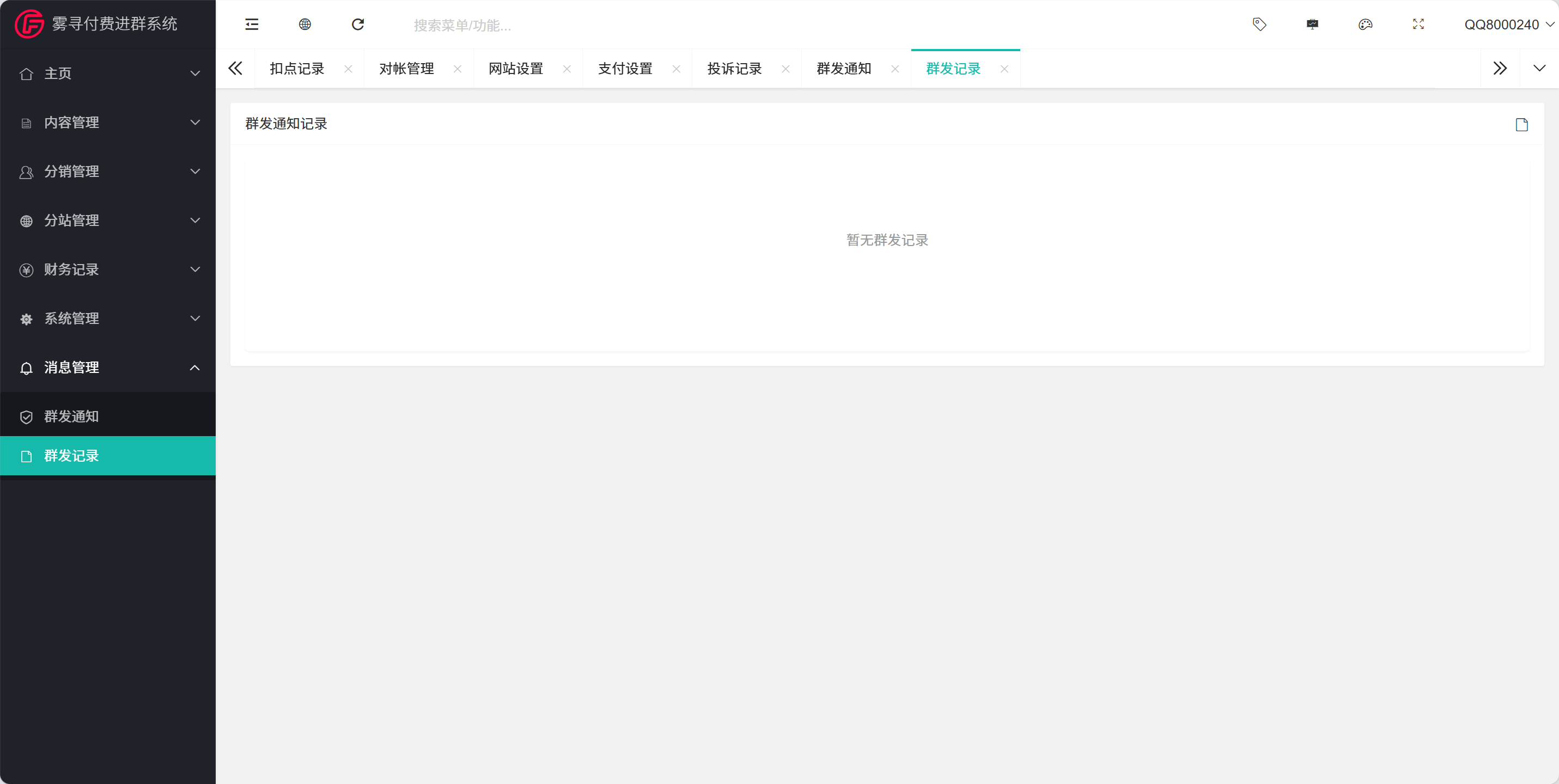1559x784 pixels.
Task: Close the 对帐管理 tab
Action: [458, 69]
